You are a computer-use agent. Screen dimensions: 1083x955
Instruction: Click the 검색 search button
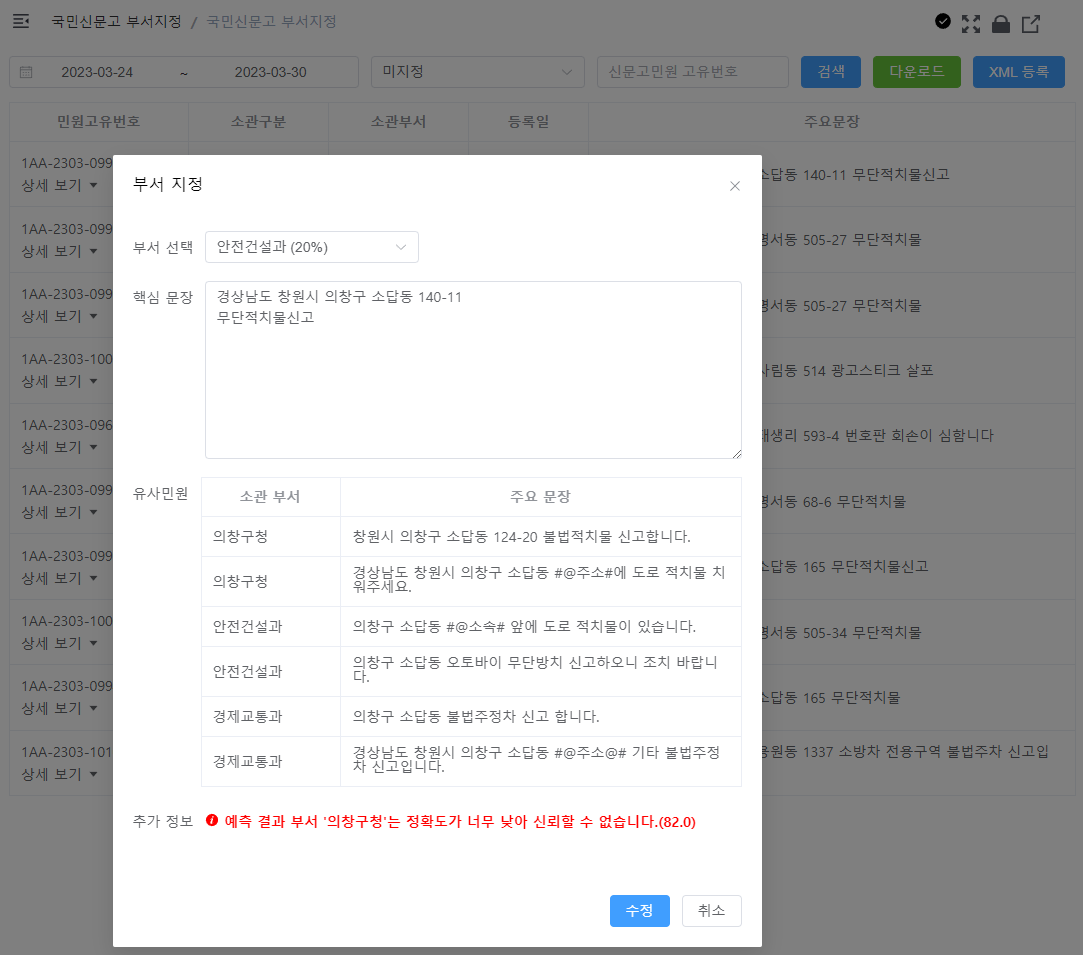point(830,71)
